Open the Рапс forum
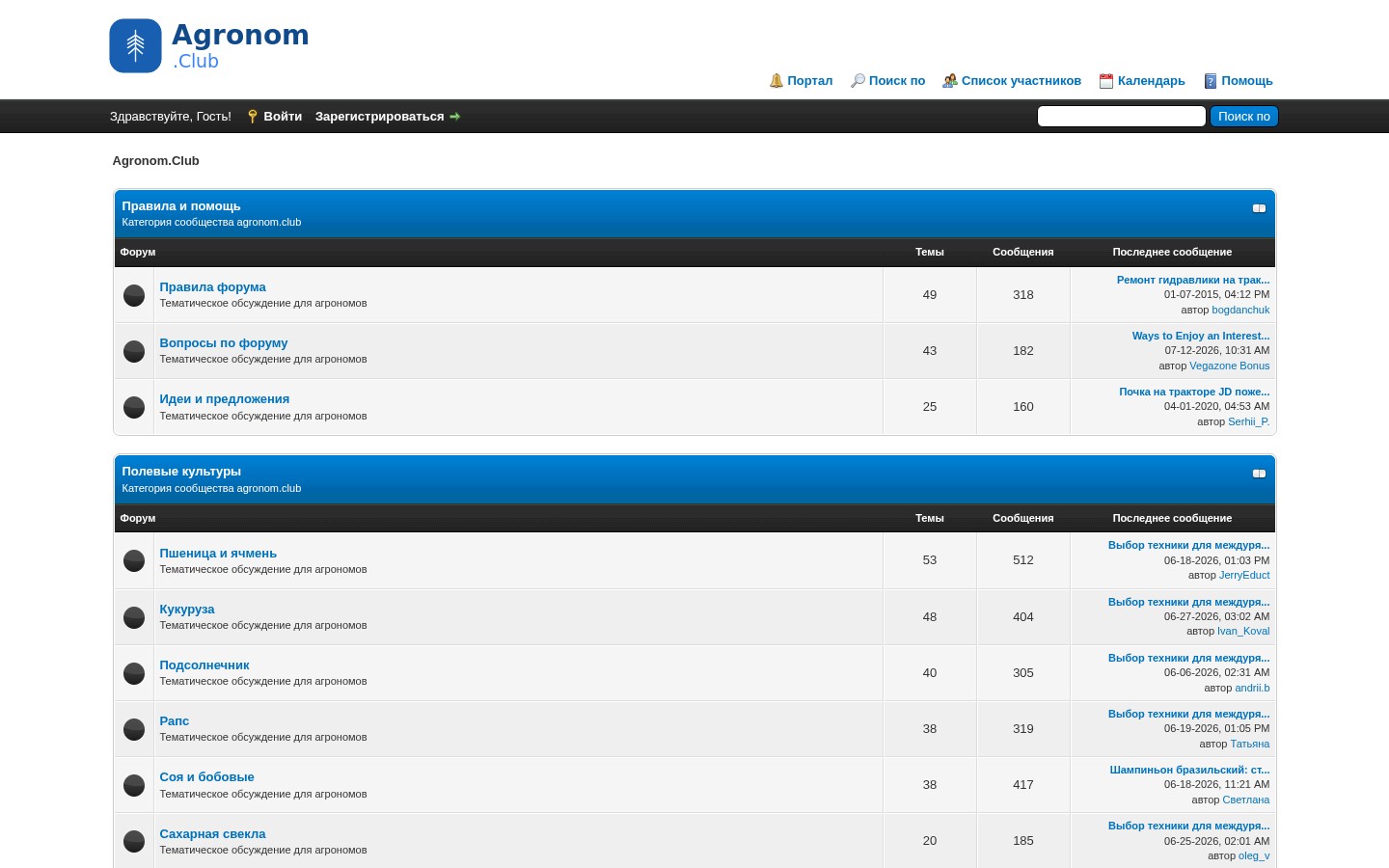This screenshot has height=868, width=1389. pyautogui.click(x=174, y=721)
